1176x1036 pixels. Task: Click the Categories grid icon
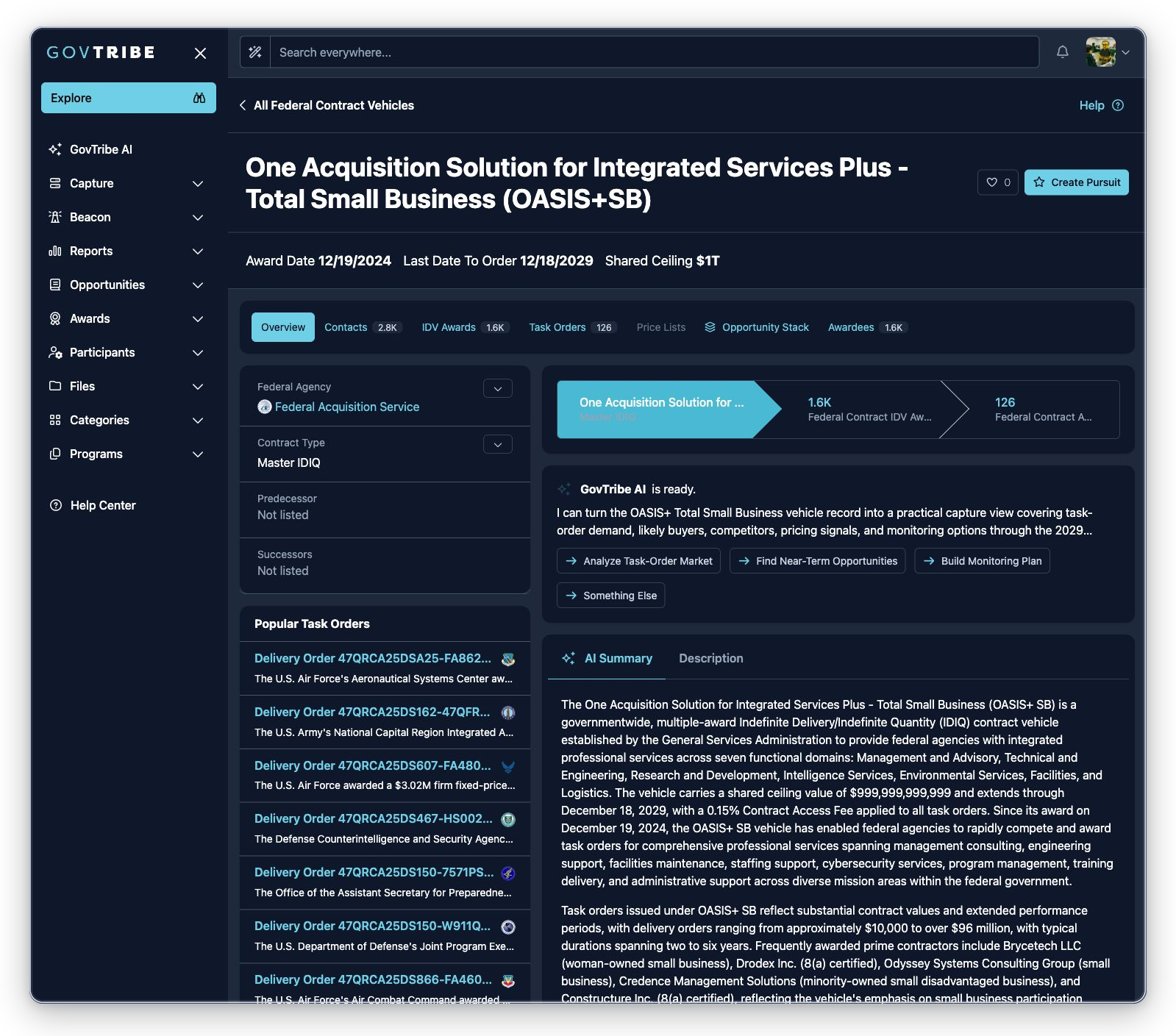coord(55,420)
